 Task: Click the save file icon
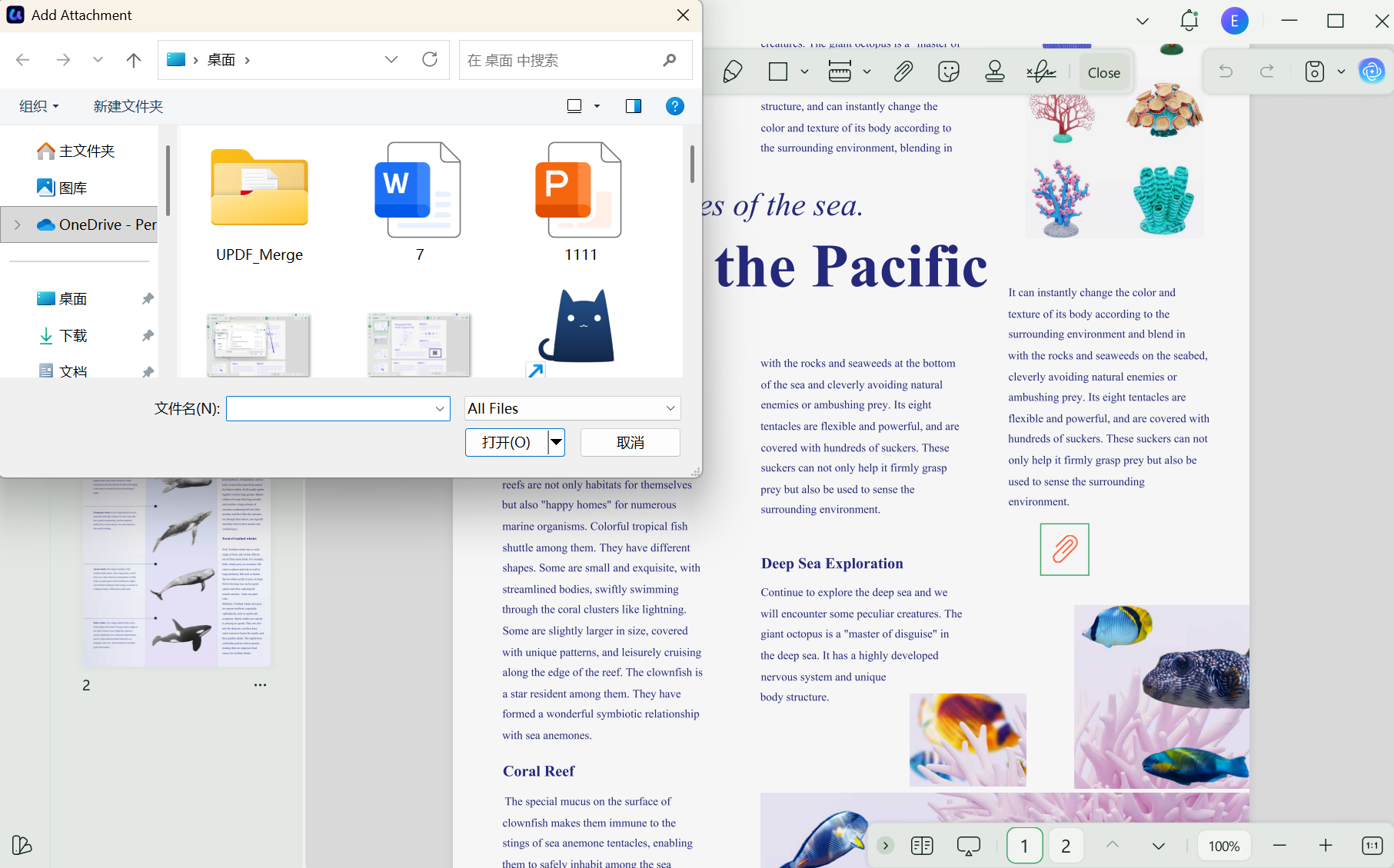[1315, 72]
